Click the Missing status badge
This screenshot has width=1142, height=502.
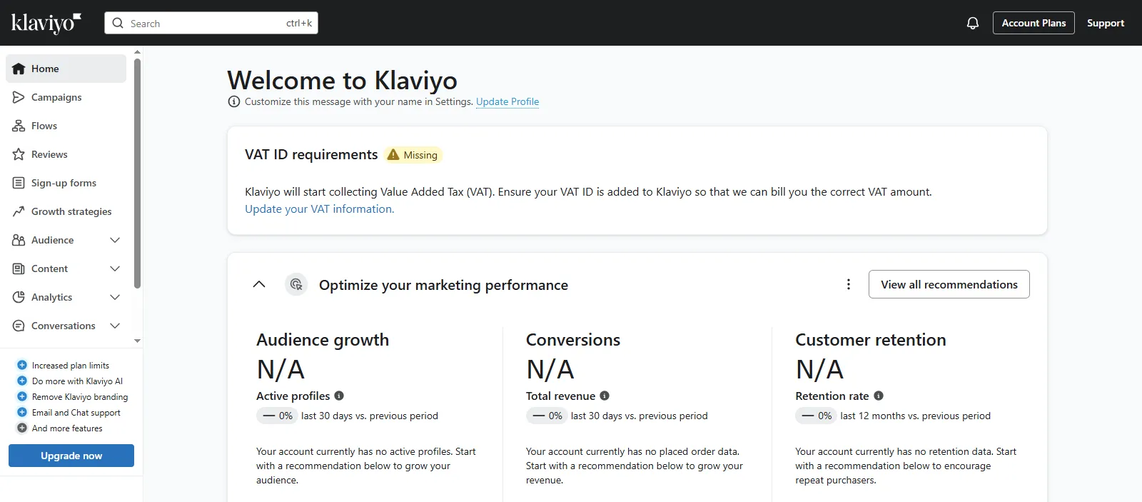413,154
